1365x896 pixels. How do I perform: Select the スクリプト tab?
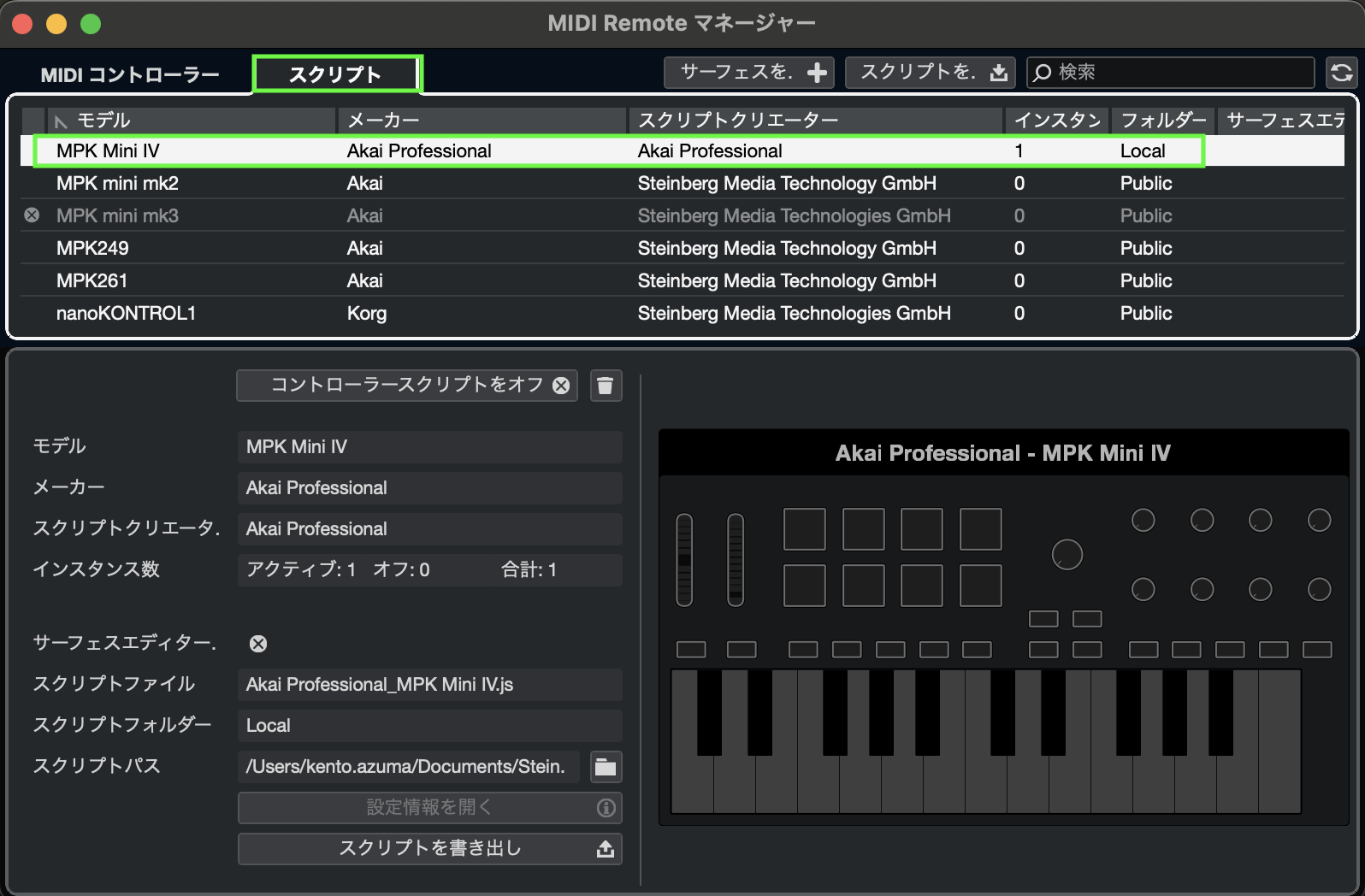tap(336, 74)
